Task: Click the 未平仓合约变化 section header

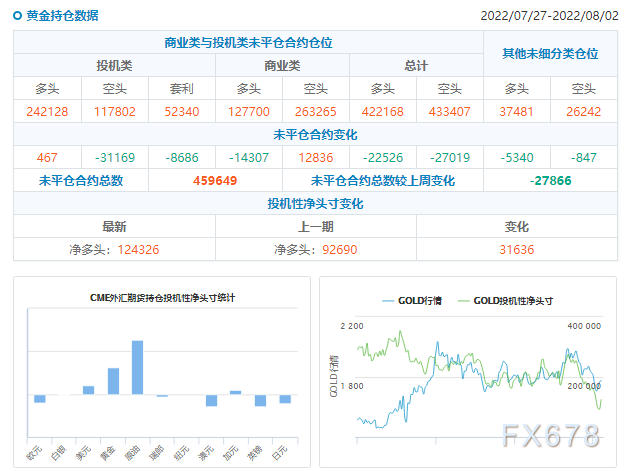Action: [x=315, y=135]
